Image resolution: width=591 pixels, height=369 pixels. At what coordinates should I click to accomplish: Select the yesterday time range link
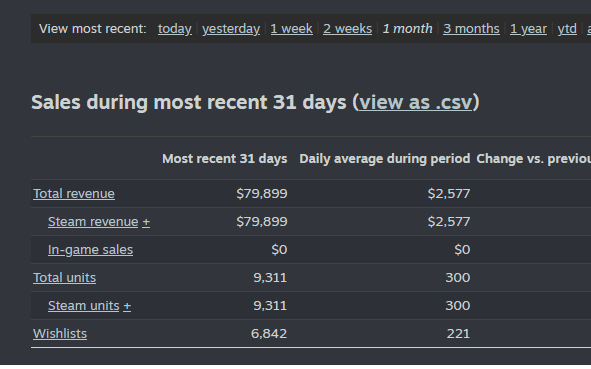(231, 29)
